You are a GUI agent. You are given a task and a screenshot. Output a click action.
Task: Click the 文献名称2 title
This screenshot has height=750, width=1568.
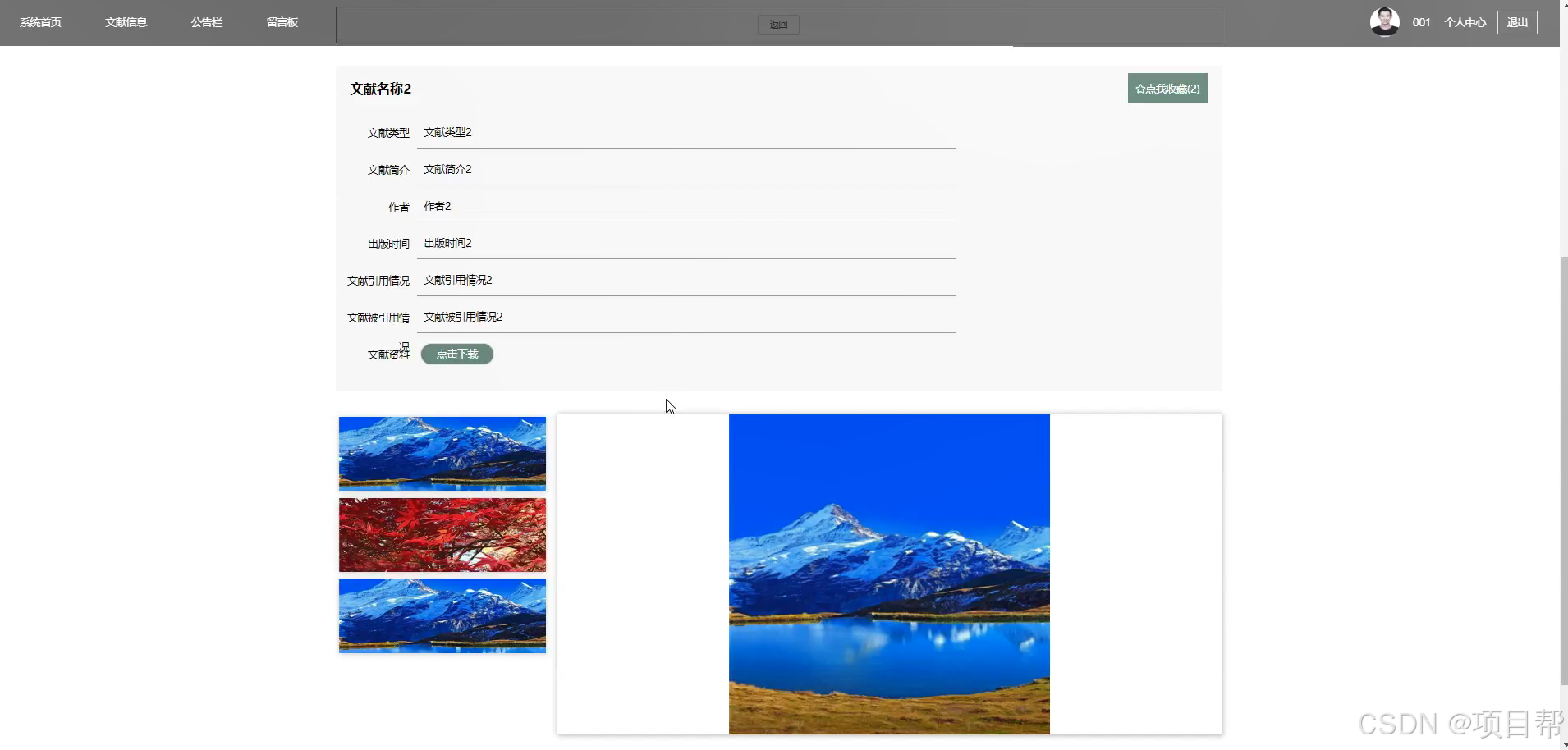pos(381,89)
